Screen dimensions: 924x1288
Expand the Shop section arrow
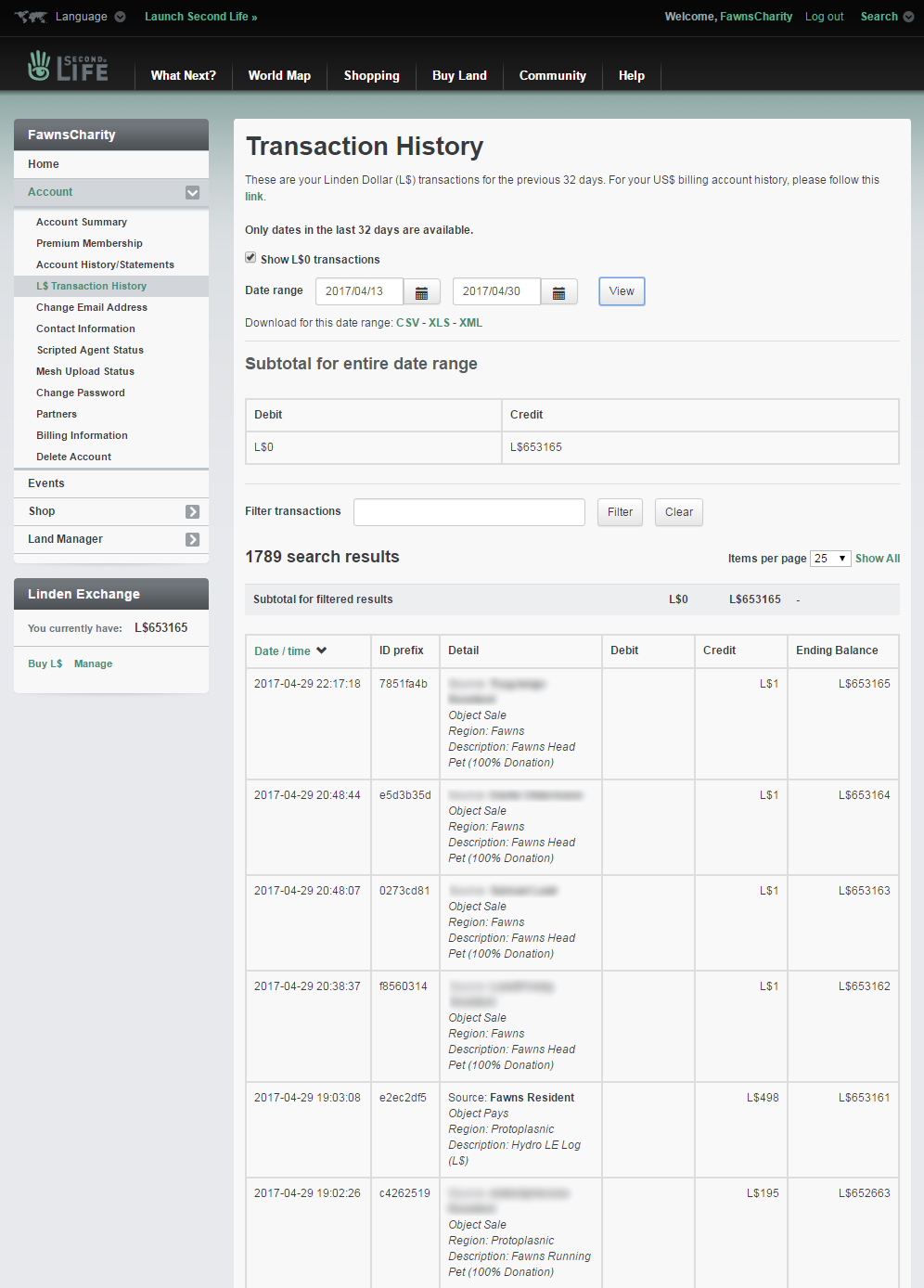tap(192, 511)
